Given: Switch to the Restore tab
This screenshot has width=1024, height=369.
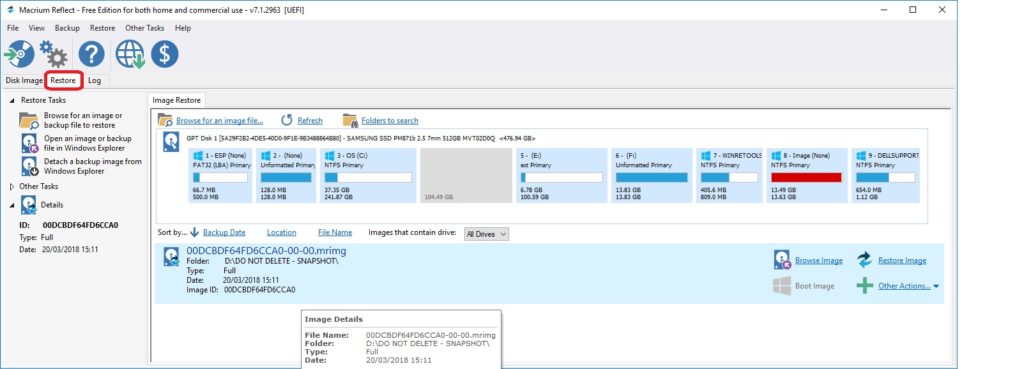Looking at the screenshot, I should [63, 80].
